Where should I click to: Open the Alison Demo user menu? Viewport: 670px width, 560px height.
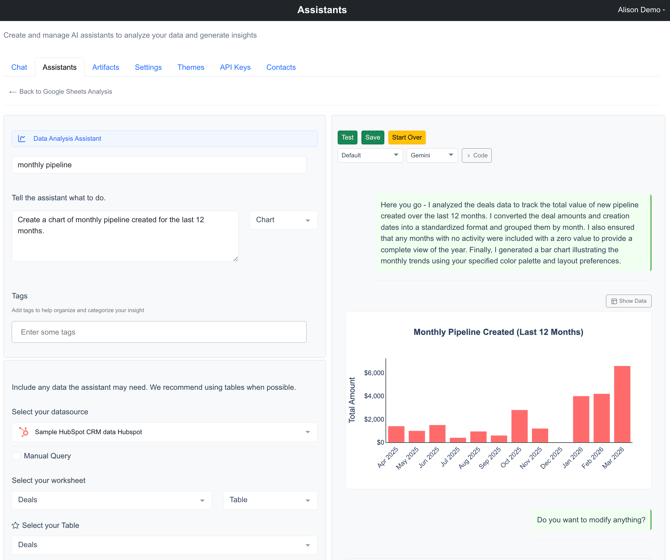click(x=641, y=10)
